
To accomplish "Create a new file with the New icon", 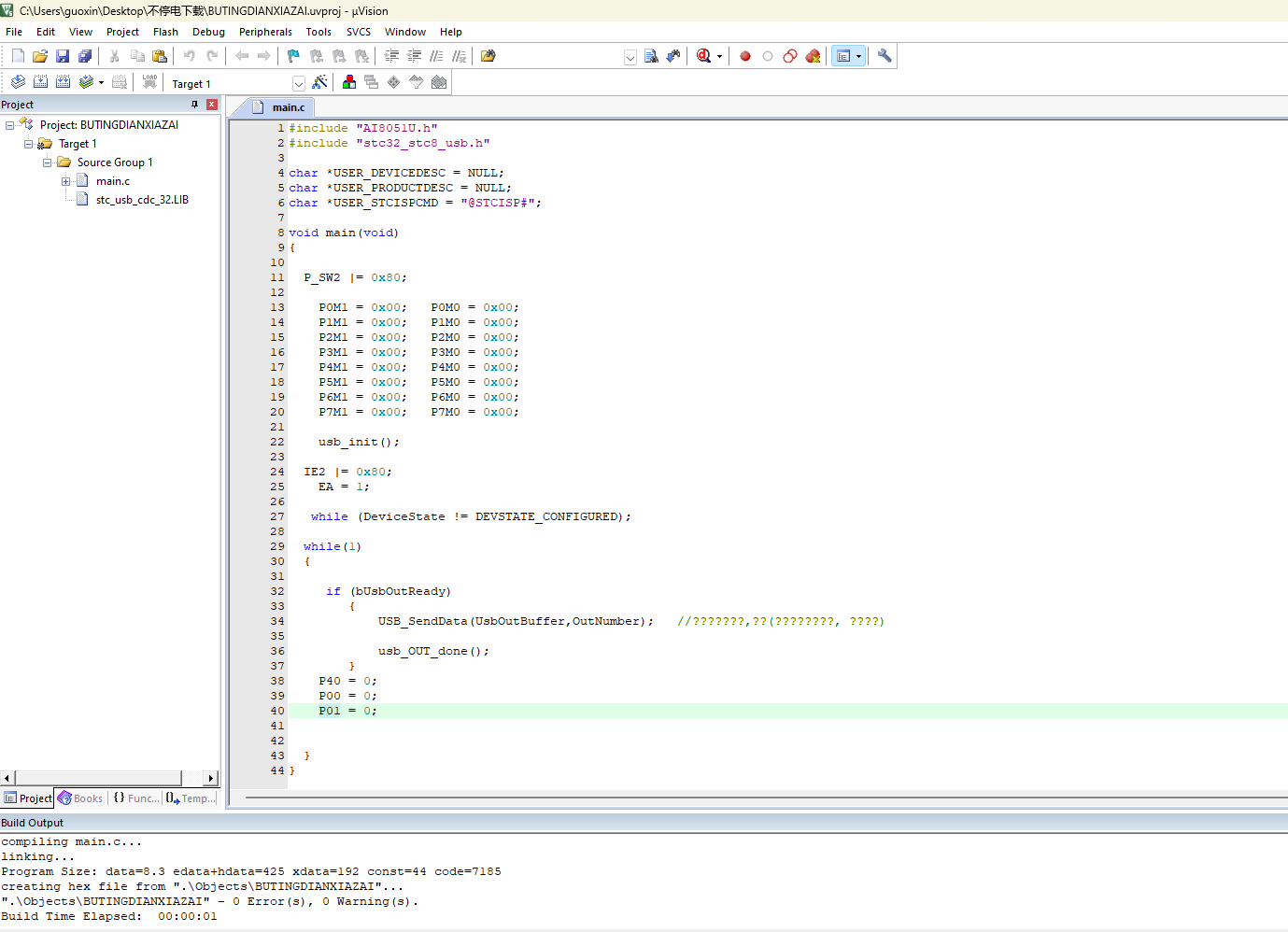I will 18,56.
